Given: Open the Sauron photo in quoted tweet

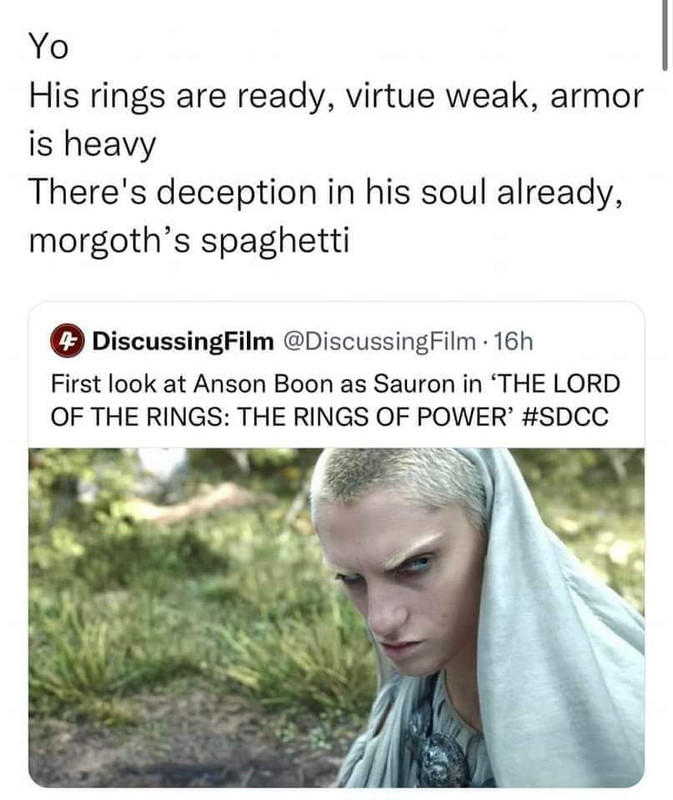Looking at the screenshot, I should pyautogui.click(x=336, y=617).
